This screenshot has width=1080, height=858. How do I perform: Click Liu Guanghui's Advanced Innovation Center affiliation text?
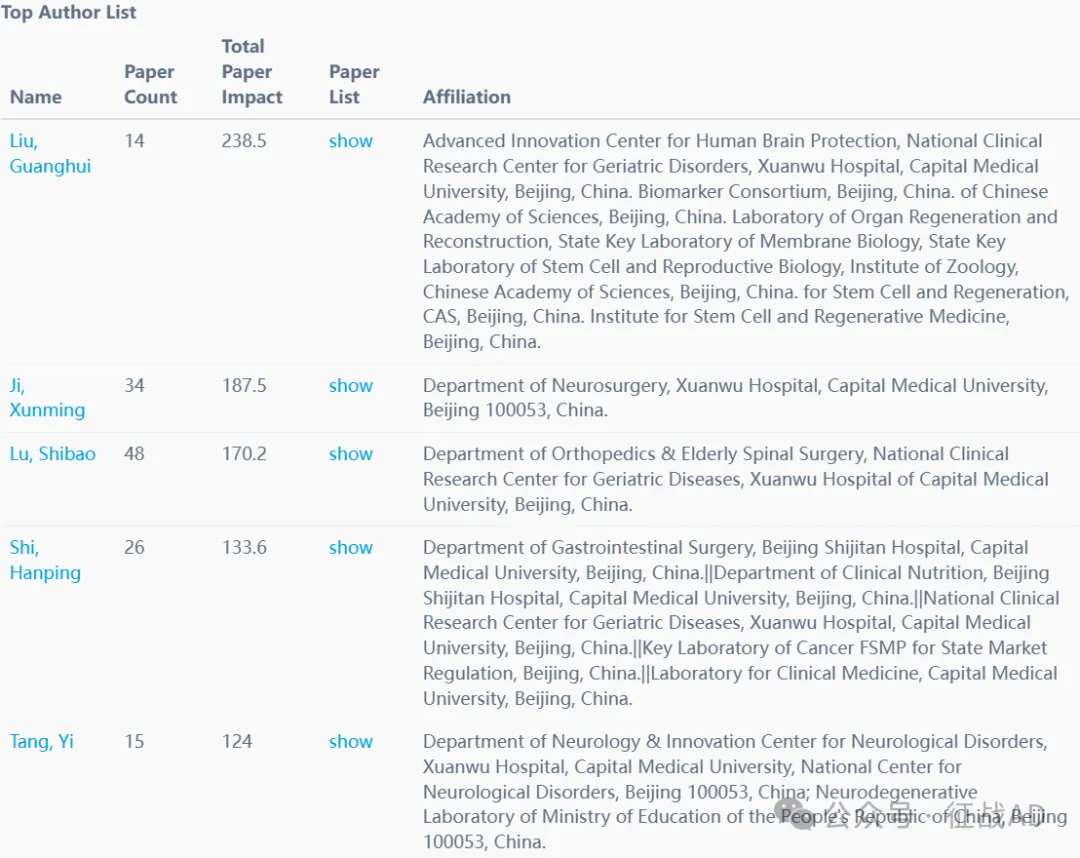click(x=746, y=241)
